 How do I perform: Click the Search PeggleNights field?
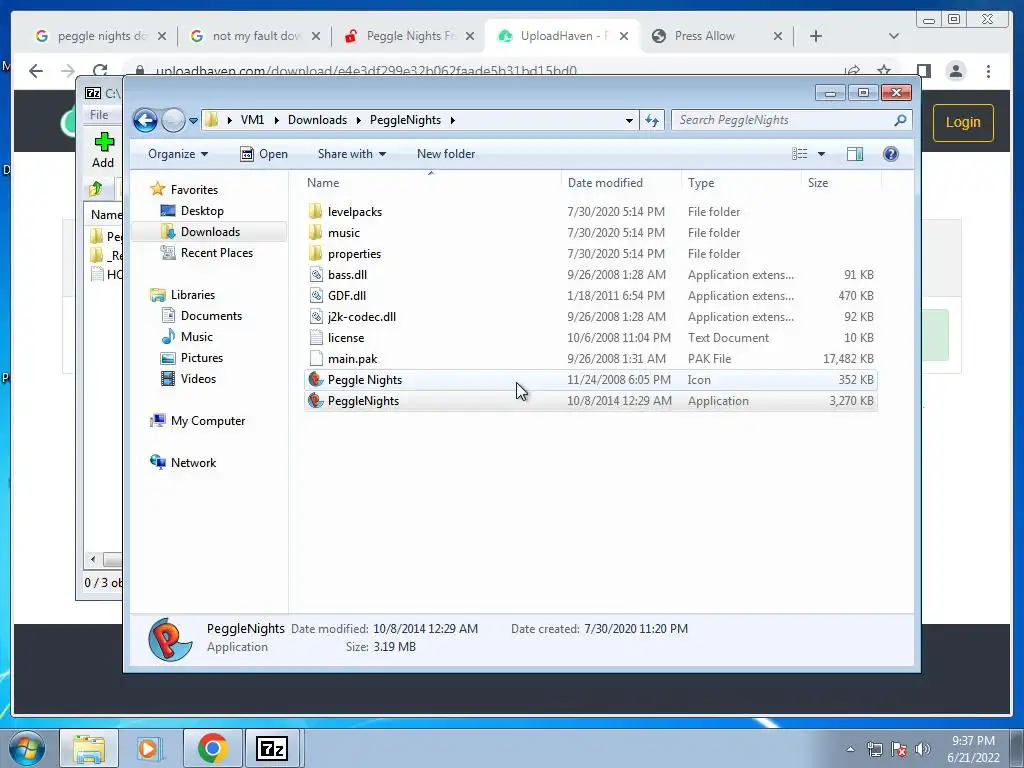click(x=791, y=120)
